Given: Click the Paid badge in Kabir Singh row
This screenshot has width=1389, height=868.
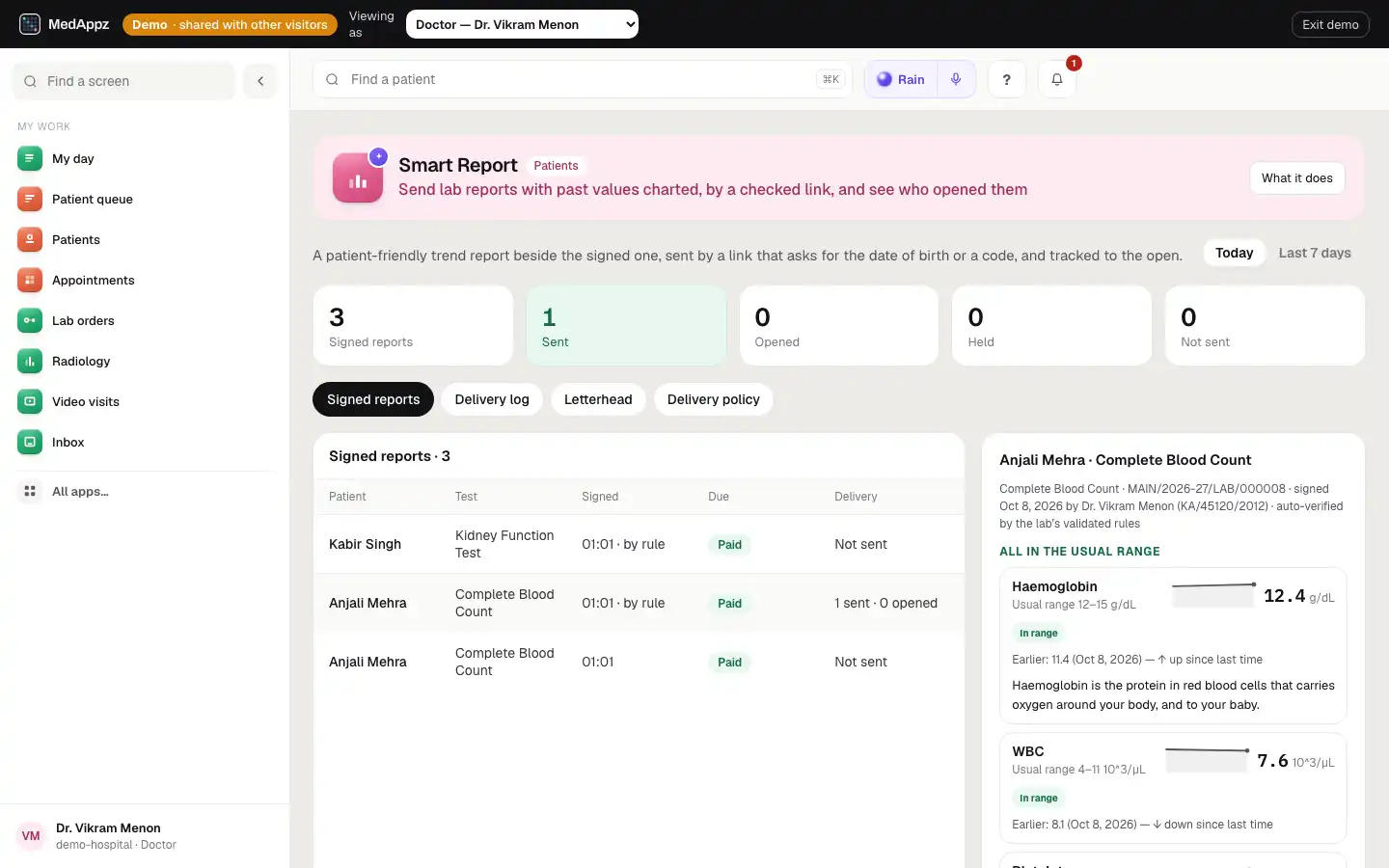Looking at the screenshot, I should point(730,545).
